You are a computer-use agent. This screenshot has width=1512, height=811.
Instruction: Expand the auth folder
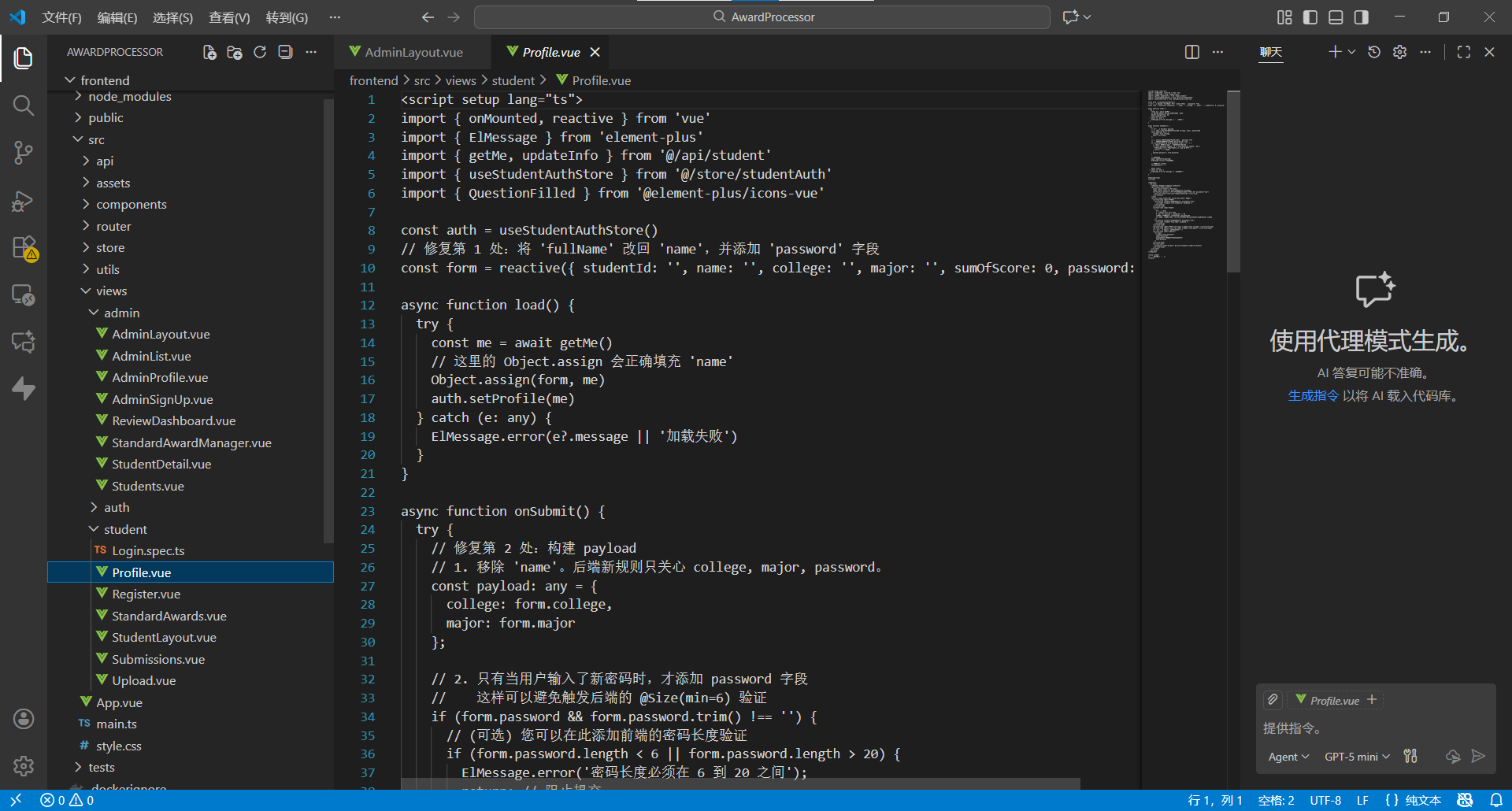coord(191,507)
